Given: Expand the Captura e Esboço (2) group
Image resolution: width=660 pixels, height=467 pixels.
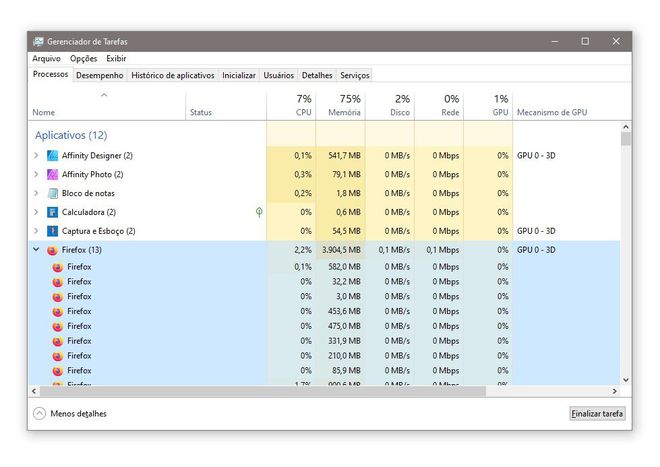Looking at the screenshot, I should 36,231.
